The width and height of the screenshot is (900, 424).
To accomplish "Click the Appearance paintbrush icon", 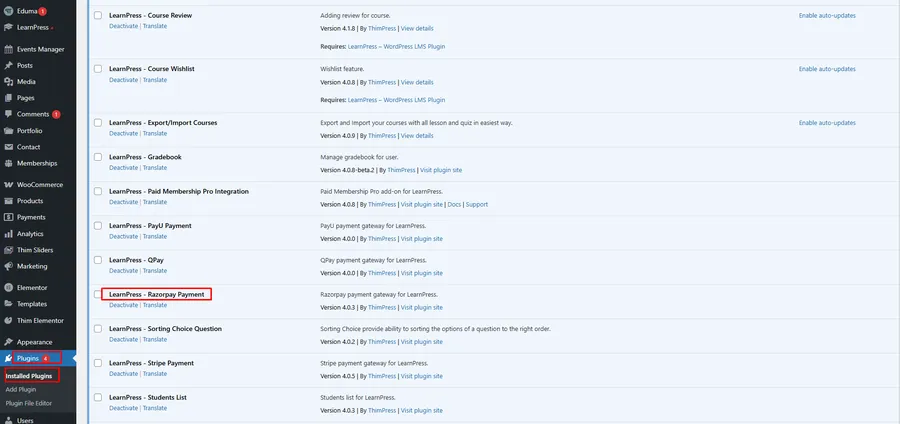I will (9, 341).
